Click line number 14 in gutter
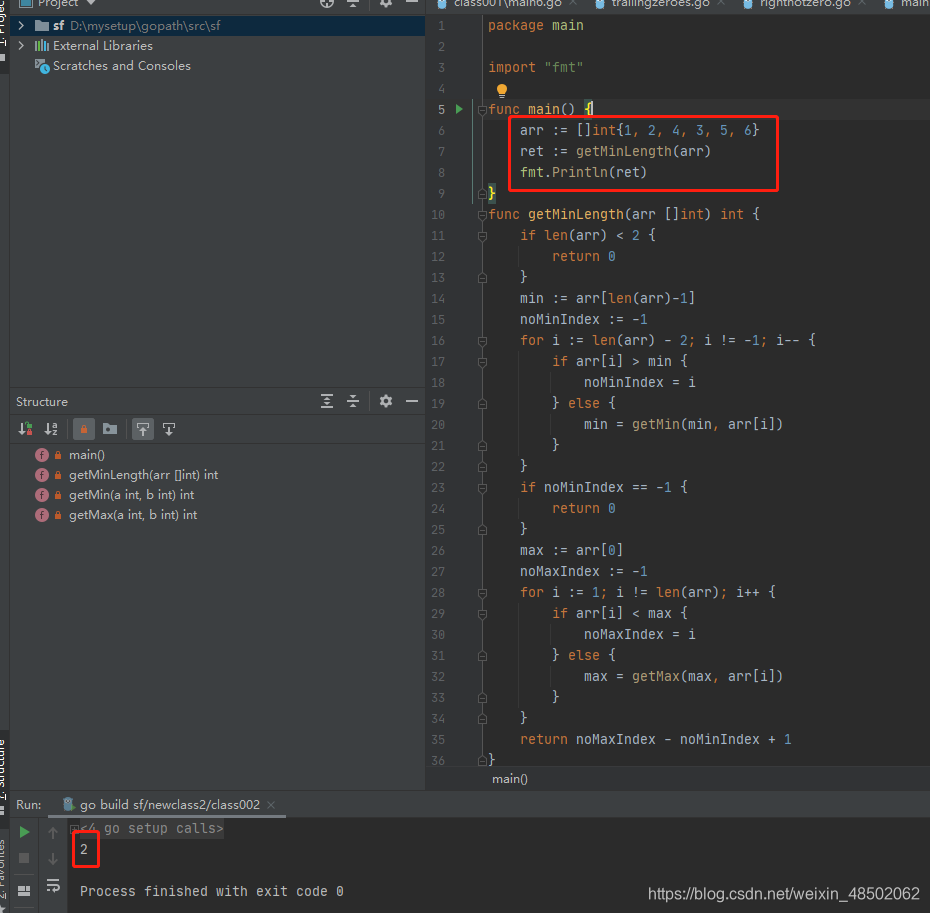This screenshot has width=930, height=913. (438, 298)
